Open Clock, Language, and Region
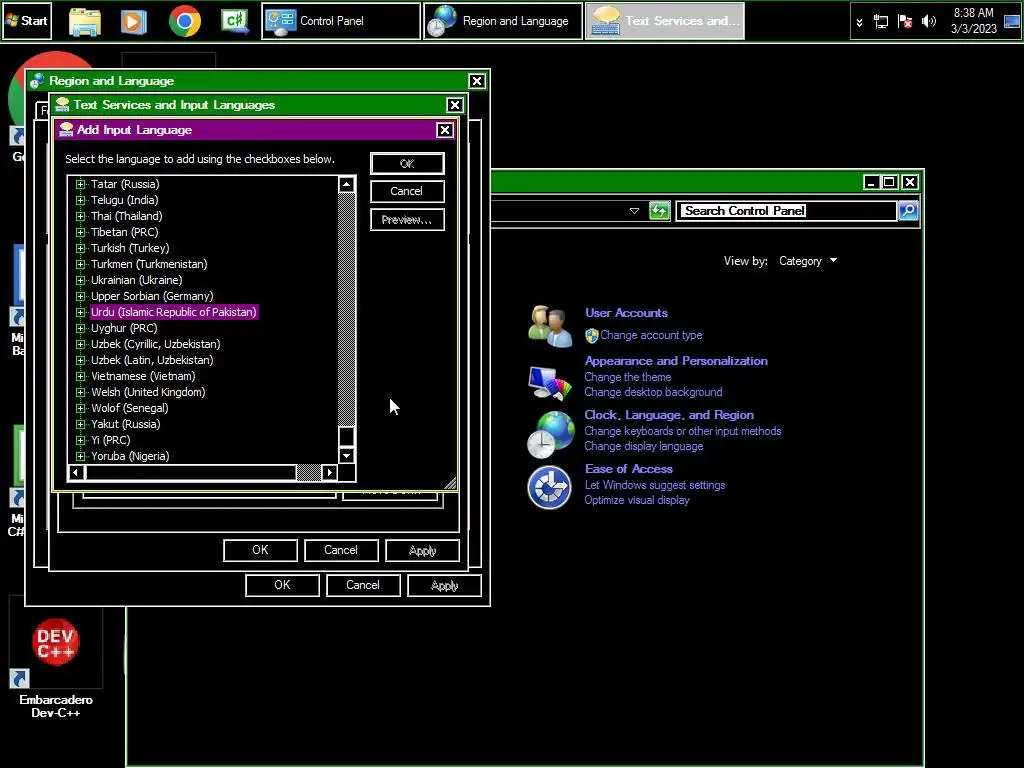This screenshot has height=768, width=1024. (669, 415)
